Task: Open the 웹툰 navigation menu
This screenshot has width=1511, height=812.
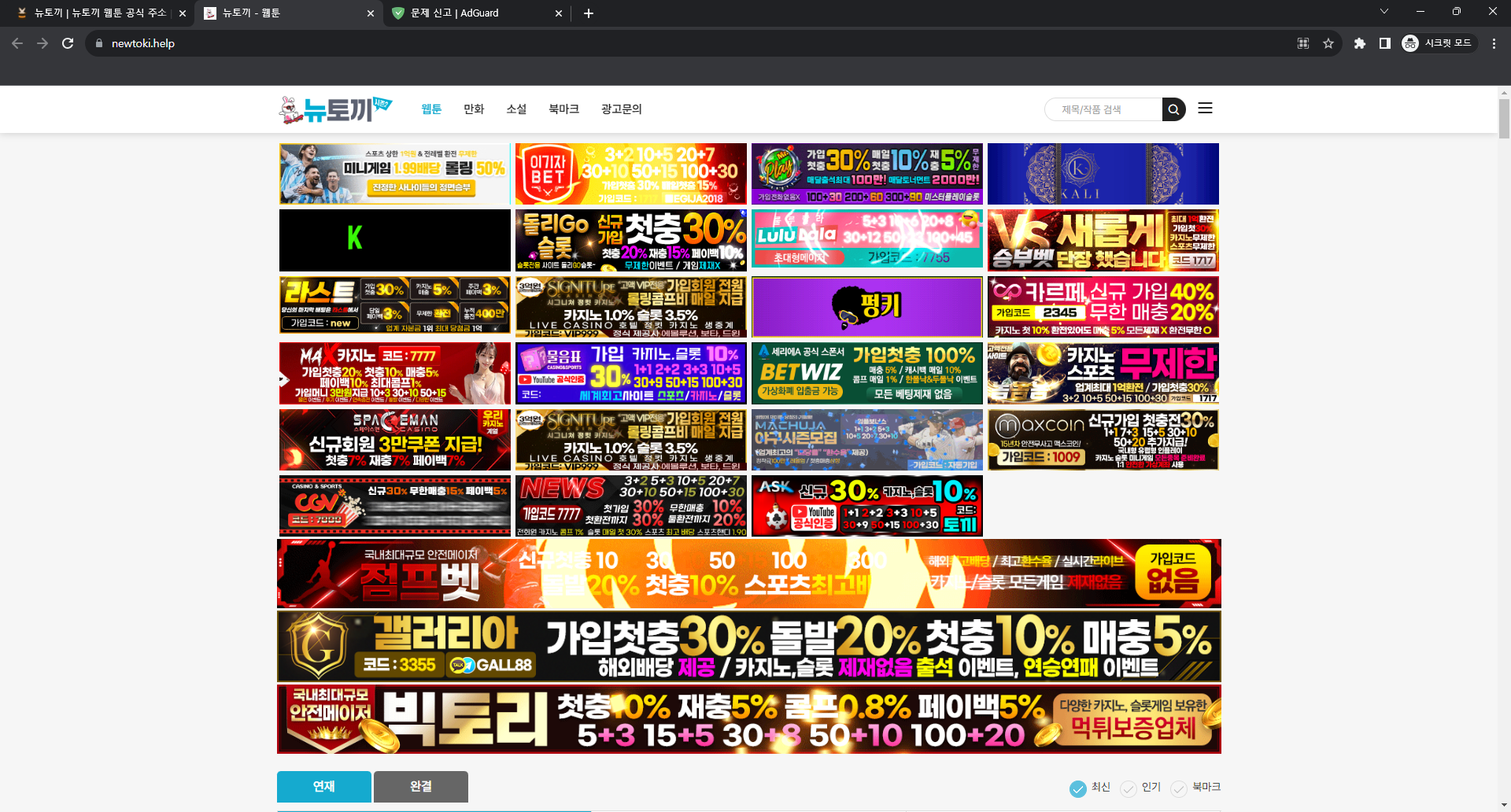Action: click(x=431, y=109)
